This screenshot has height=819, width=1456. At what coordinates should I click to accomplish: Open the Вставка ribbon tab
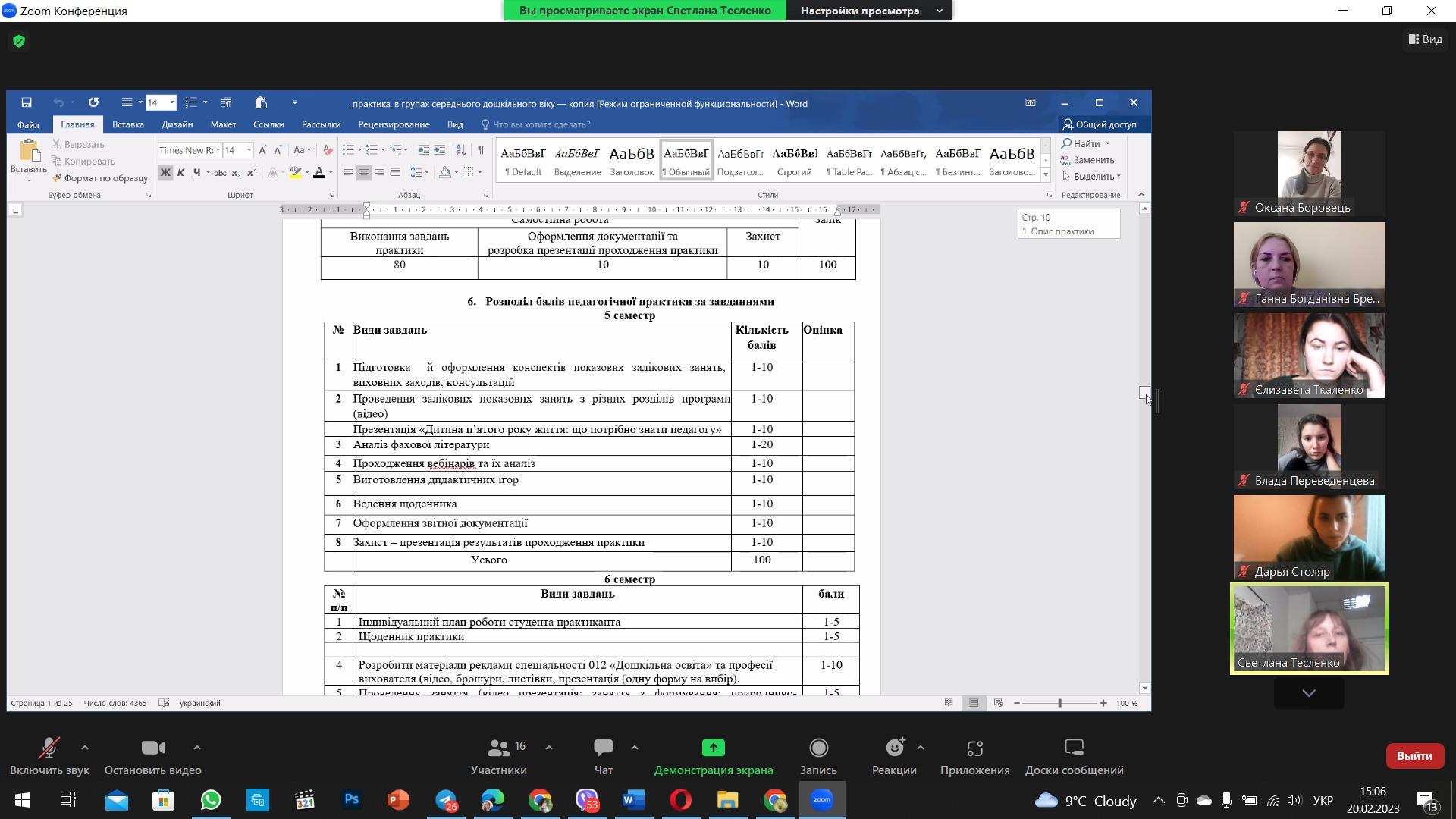(x=127, y=124)
